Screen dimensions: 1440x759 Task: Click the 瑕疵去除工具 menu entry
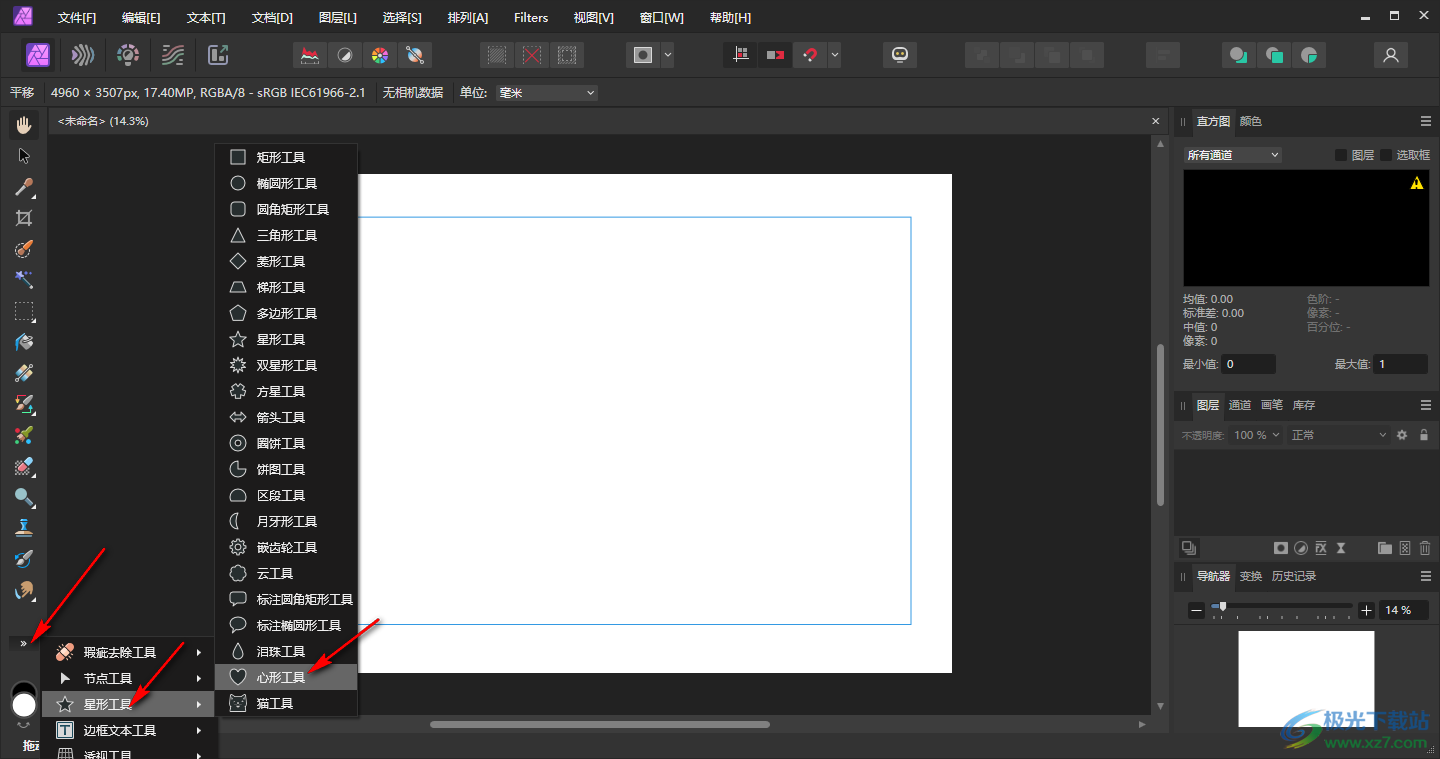pyautogui.click(x=120, y=653)
